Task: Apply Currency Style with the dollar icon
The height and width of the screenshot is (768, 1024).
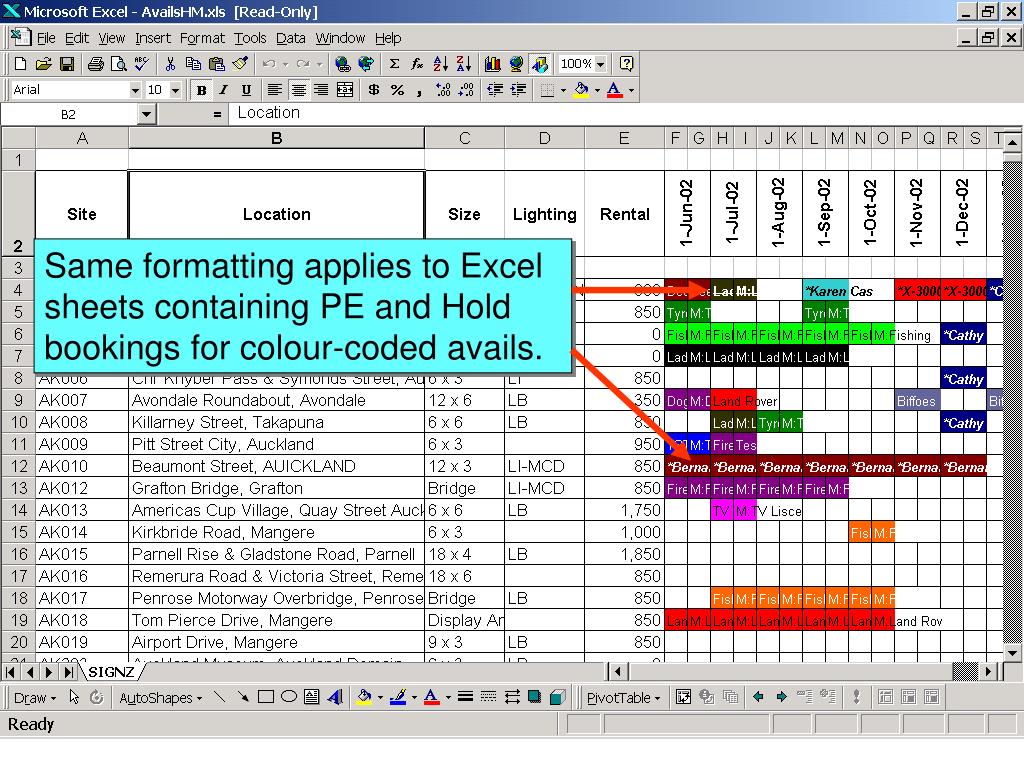Action: coord(374,90)
